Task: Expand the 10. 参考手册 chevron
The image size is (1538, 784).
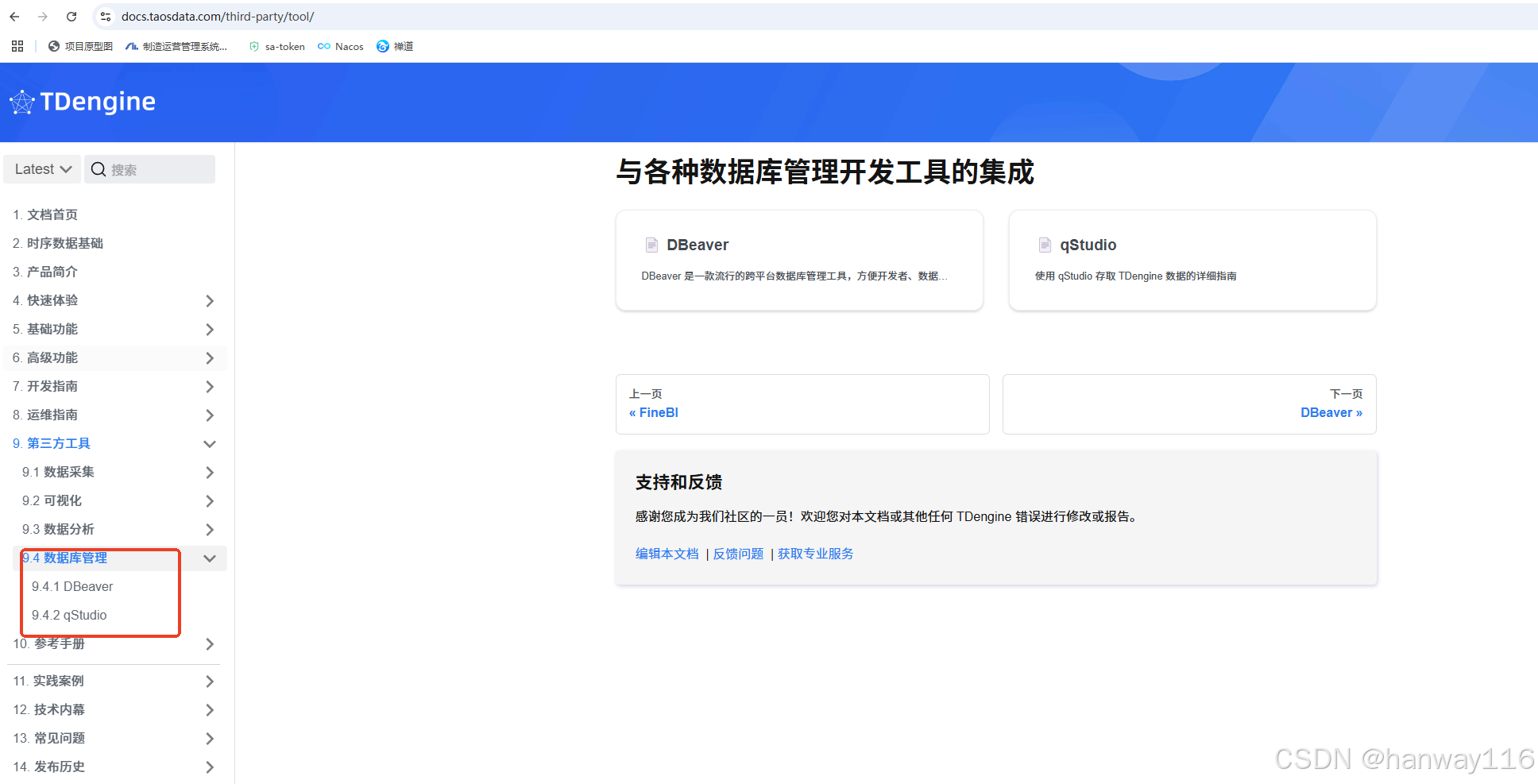Action: click(x=210, y=643)
